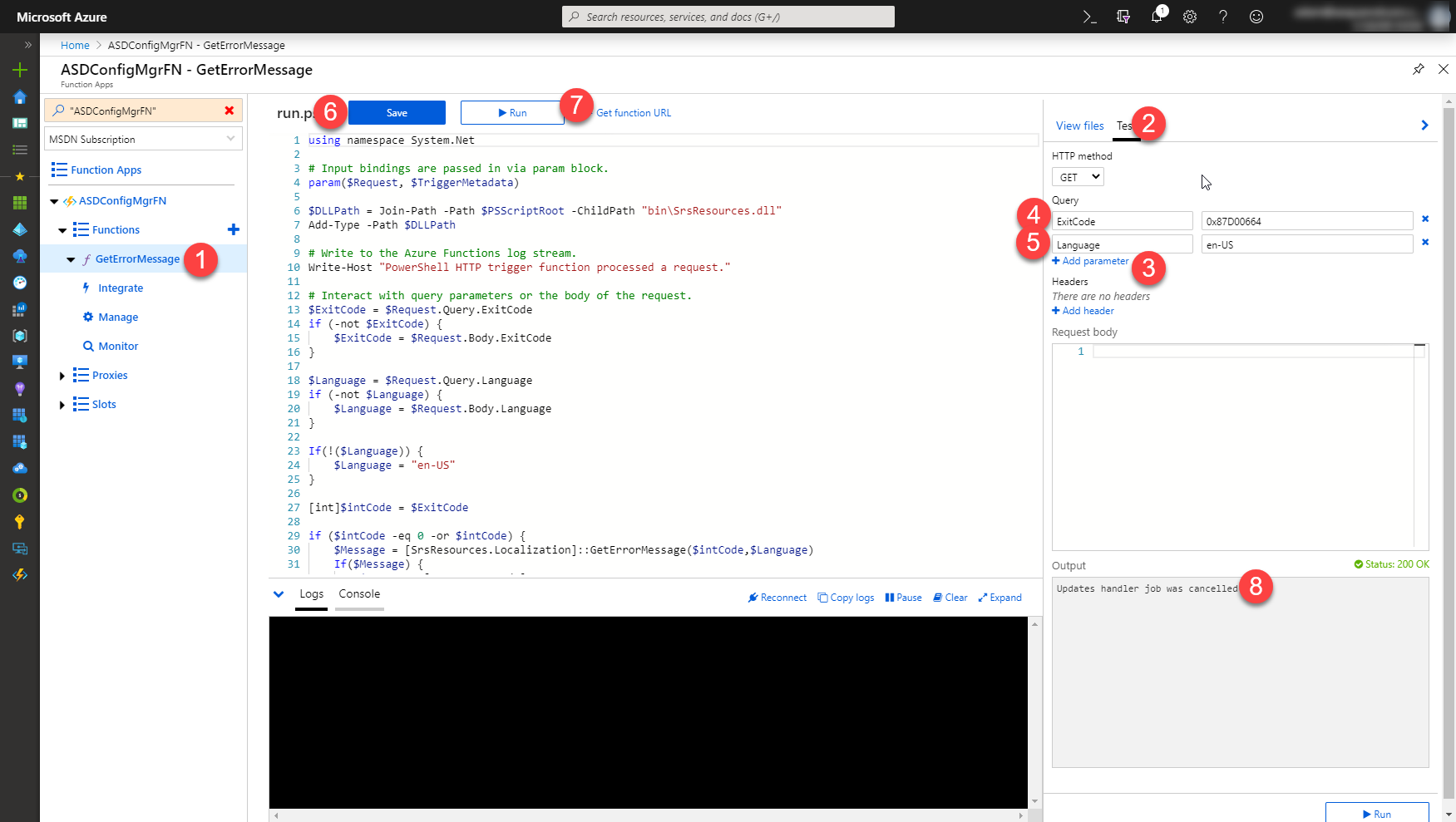
Task: Collapse the logs panel chevron
Action: point(279,594)
